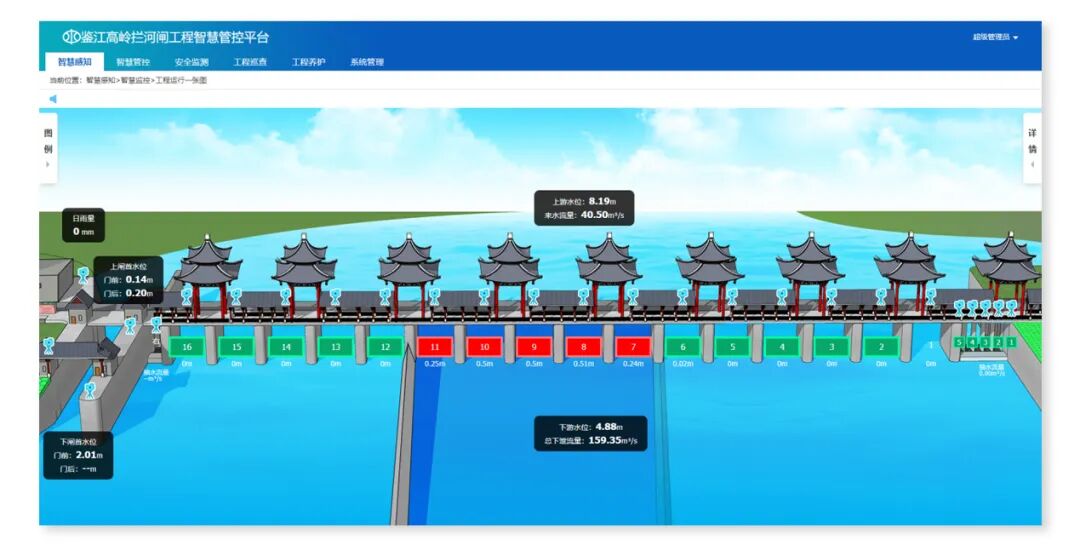The height and width of the screenshot is (545, 1080).
Task: Open the camera marker directly above gate 9
Action: tap(534, 296)
